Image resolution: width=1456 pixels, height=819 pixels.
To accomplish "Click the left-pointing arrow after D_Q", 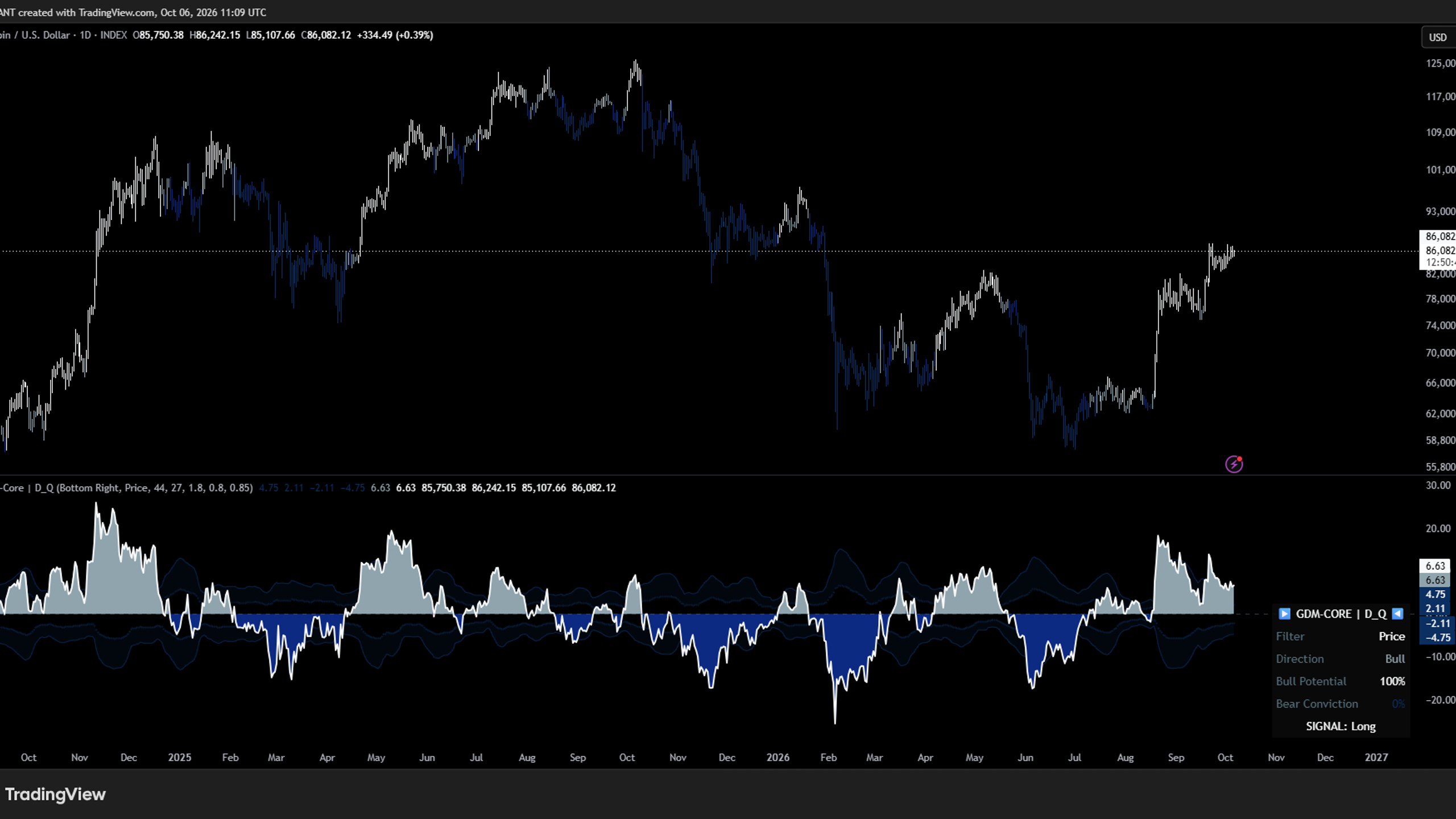I will tap(1397, 614).
